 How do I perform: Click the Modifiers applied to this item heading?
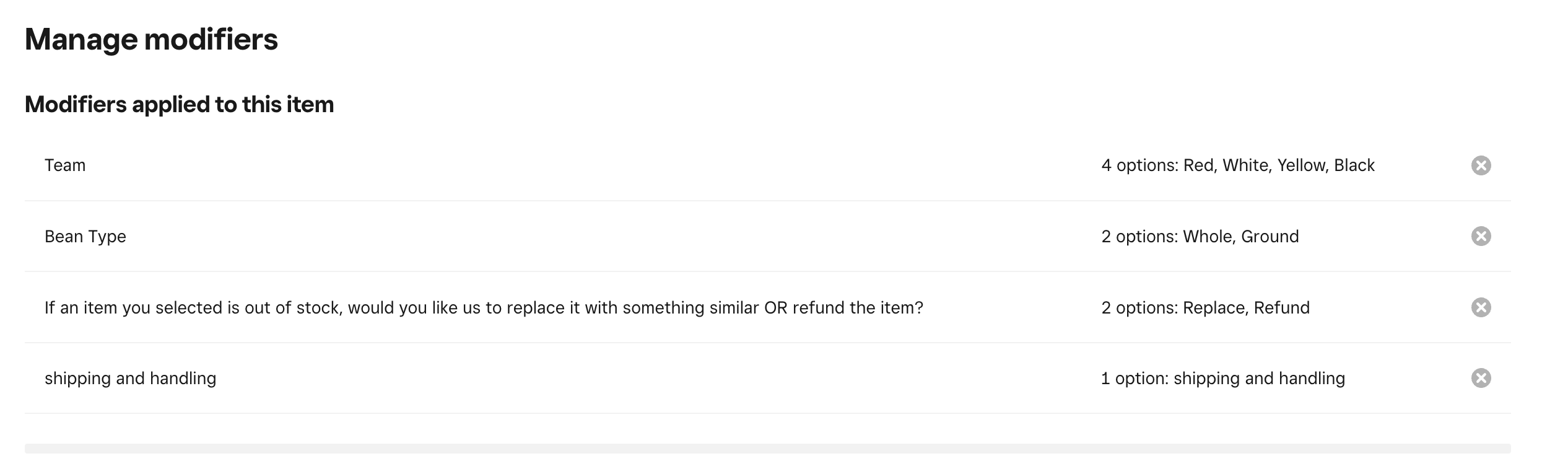[179, 105]
